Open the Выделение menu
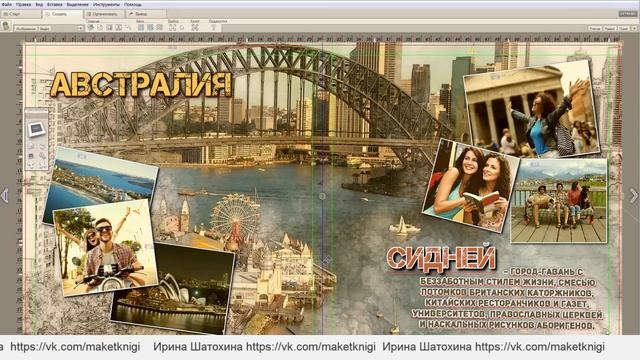The image size is (640, 360). pos(78,4)
